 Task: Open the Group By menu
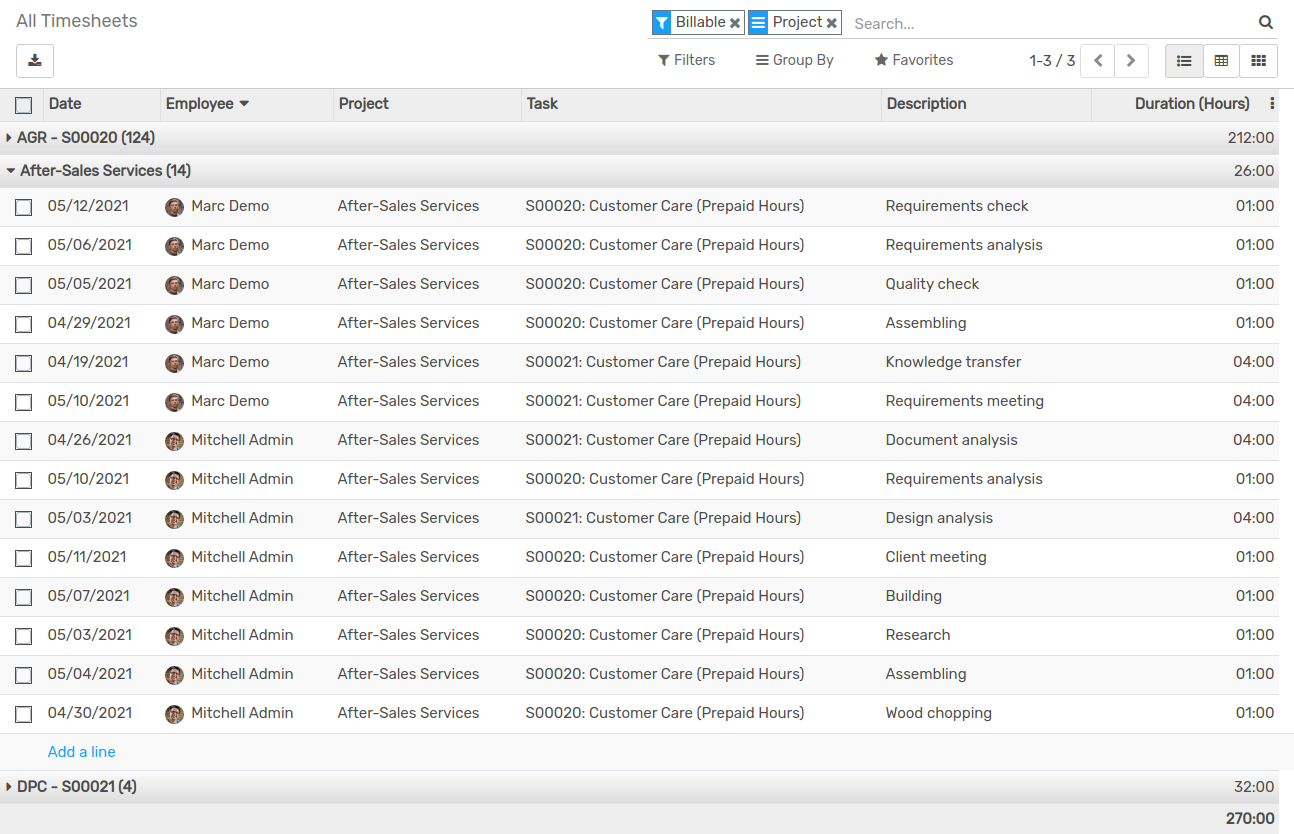click(794, 60)
